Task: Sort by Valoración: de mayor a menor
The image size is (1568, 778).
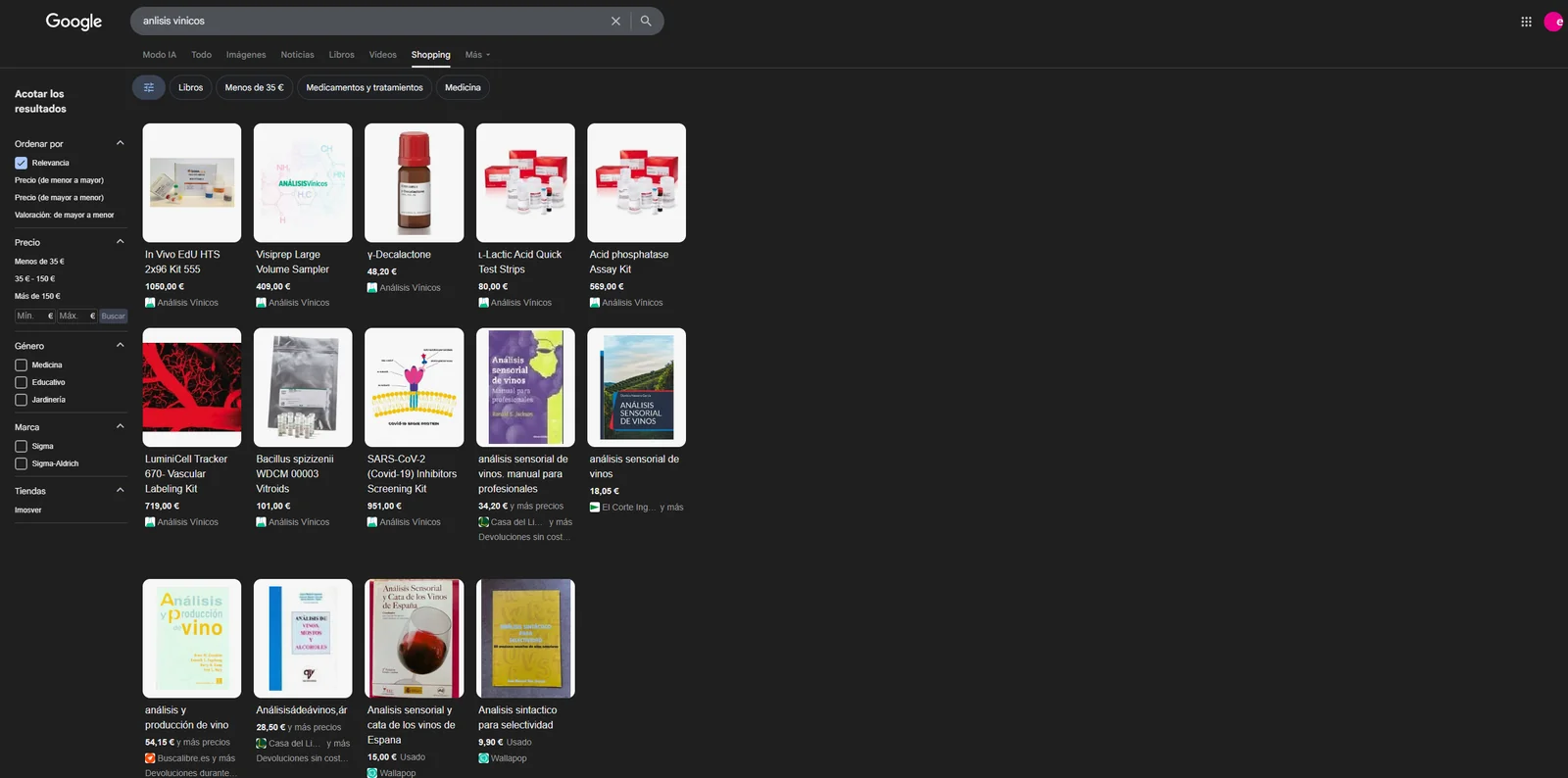Action: (64, 215)
